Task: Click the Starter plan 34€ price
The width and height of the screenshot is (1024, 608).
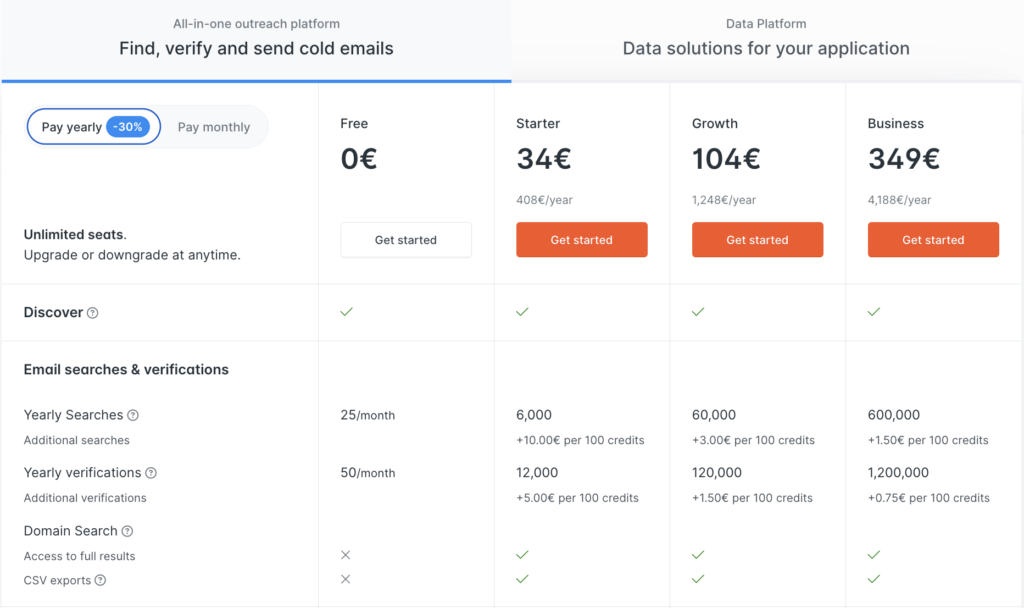Action: (541, 159)
